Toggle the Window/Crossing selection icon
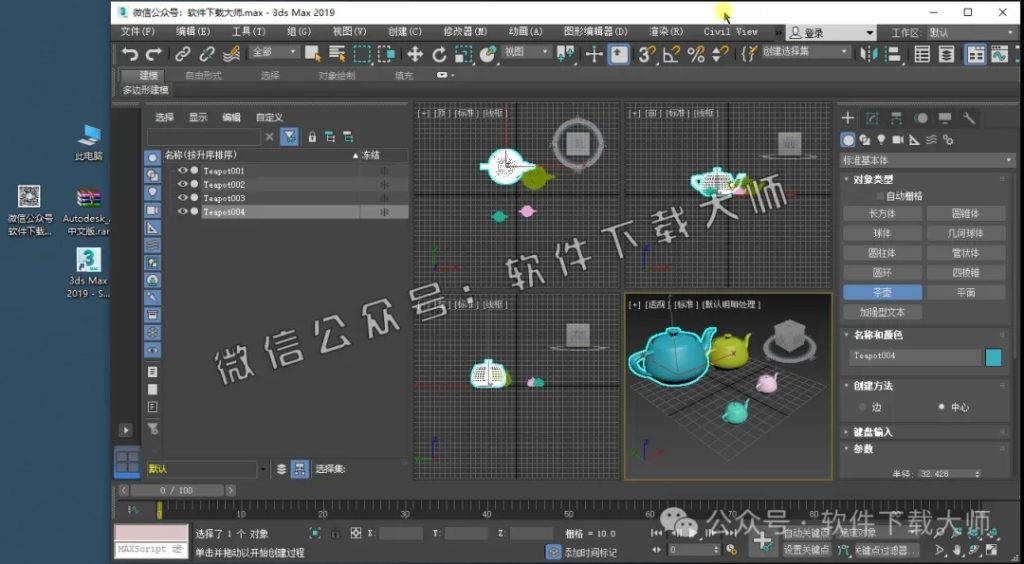This screenshot has height=564, width=1024. (x=386, y=54)
